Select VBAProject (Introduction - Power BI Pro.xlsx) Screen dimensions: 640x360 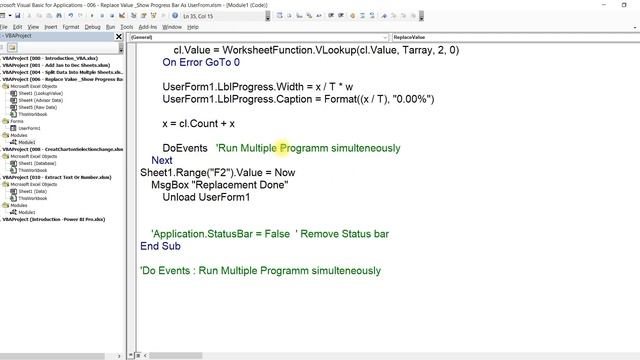(54, 219)
